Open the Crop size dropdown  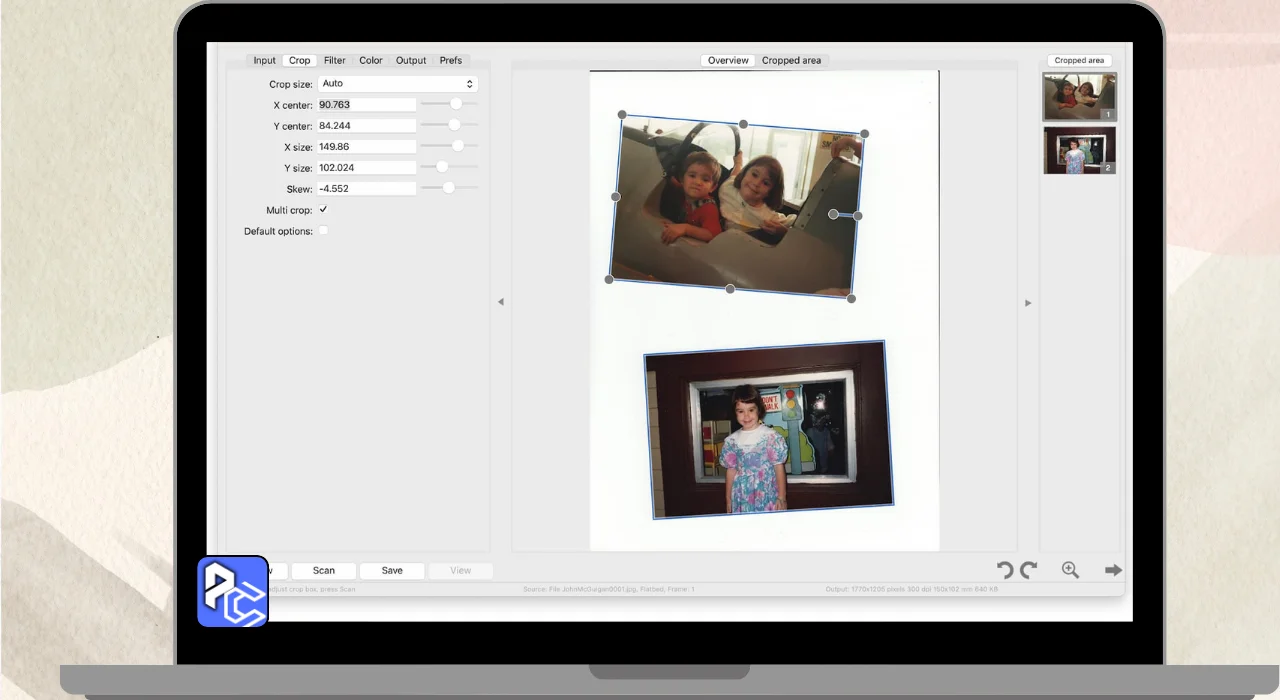click(397, 84)
